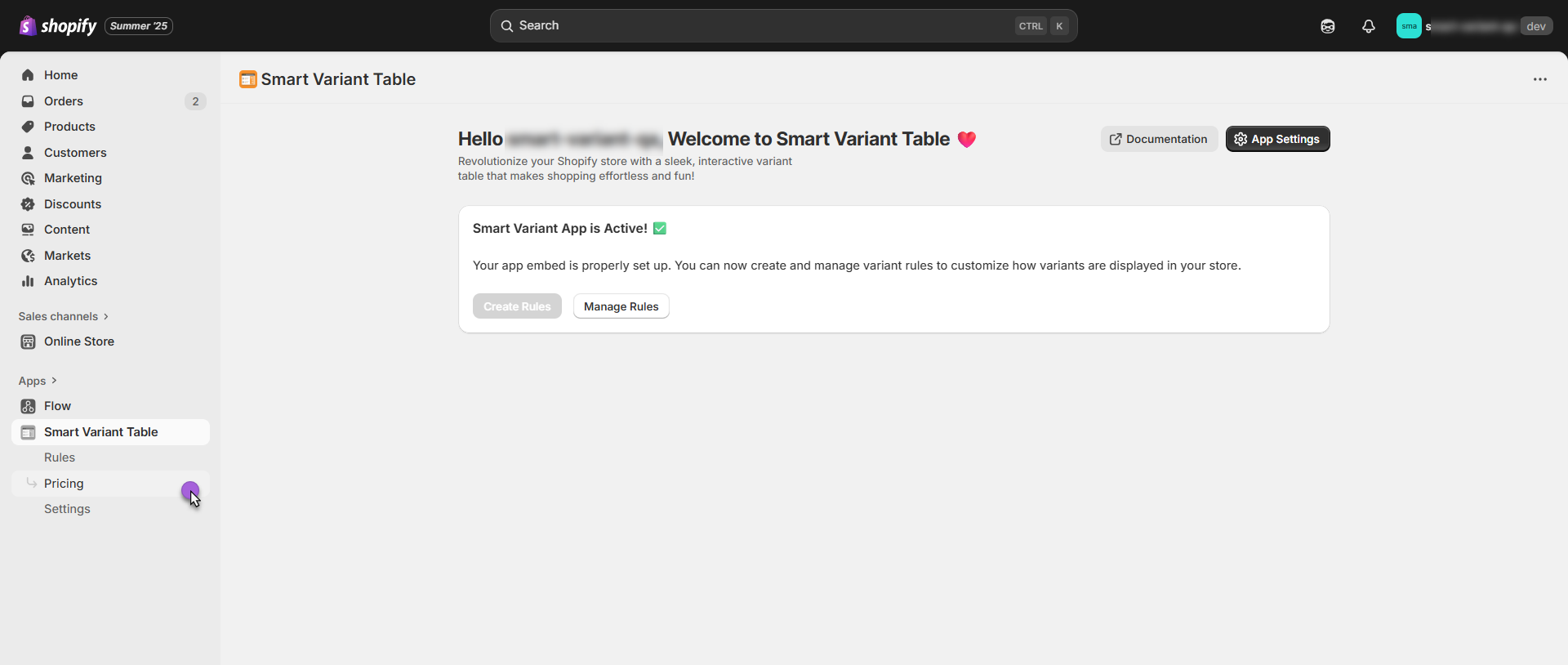This screenshot has width=1568, height=665.
Task: Click "Smart Variant App is Active!" heading
Action: tap(560, 229)
